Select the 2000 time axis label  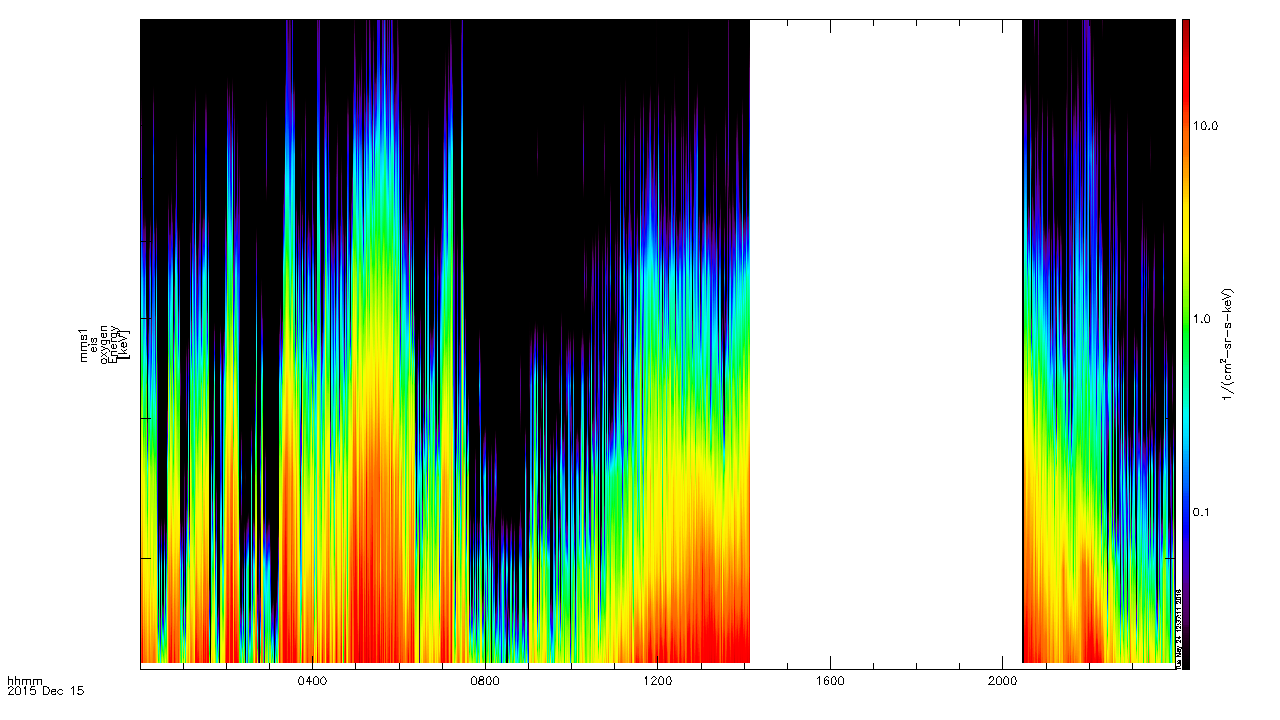point(1002,681)
